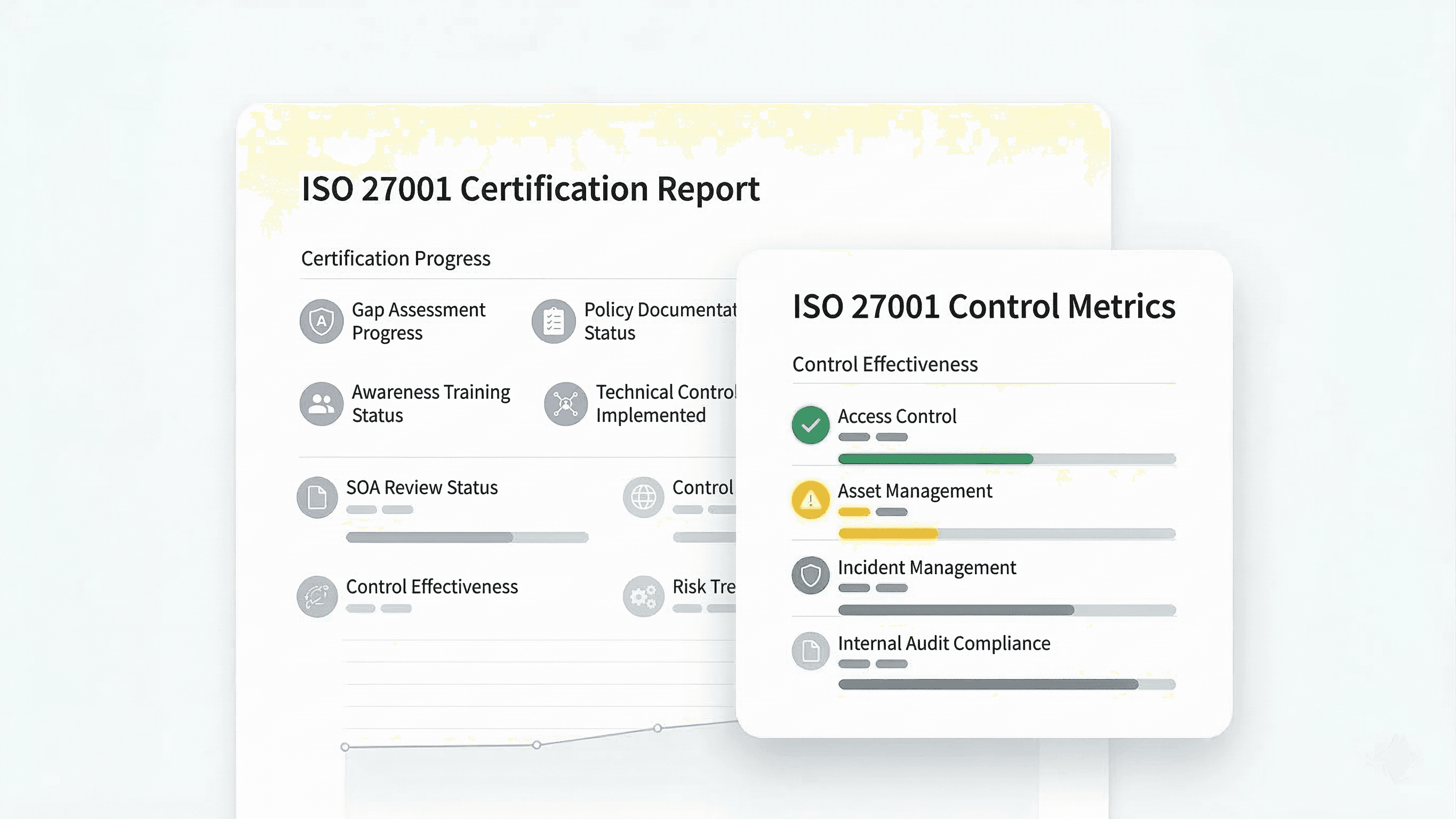Open the Incident Management label
Viewport: 1456px width, 819px height.
pyautogui.click(x=926, y=567)
